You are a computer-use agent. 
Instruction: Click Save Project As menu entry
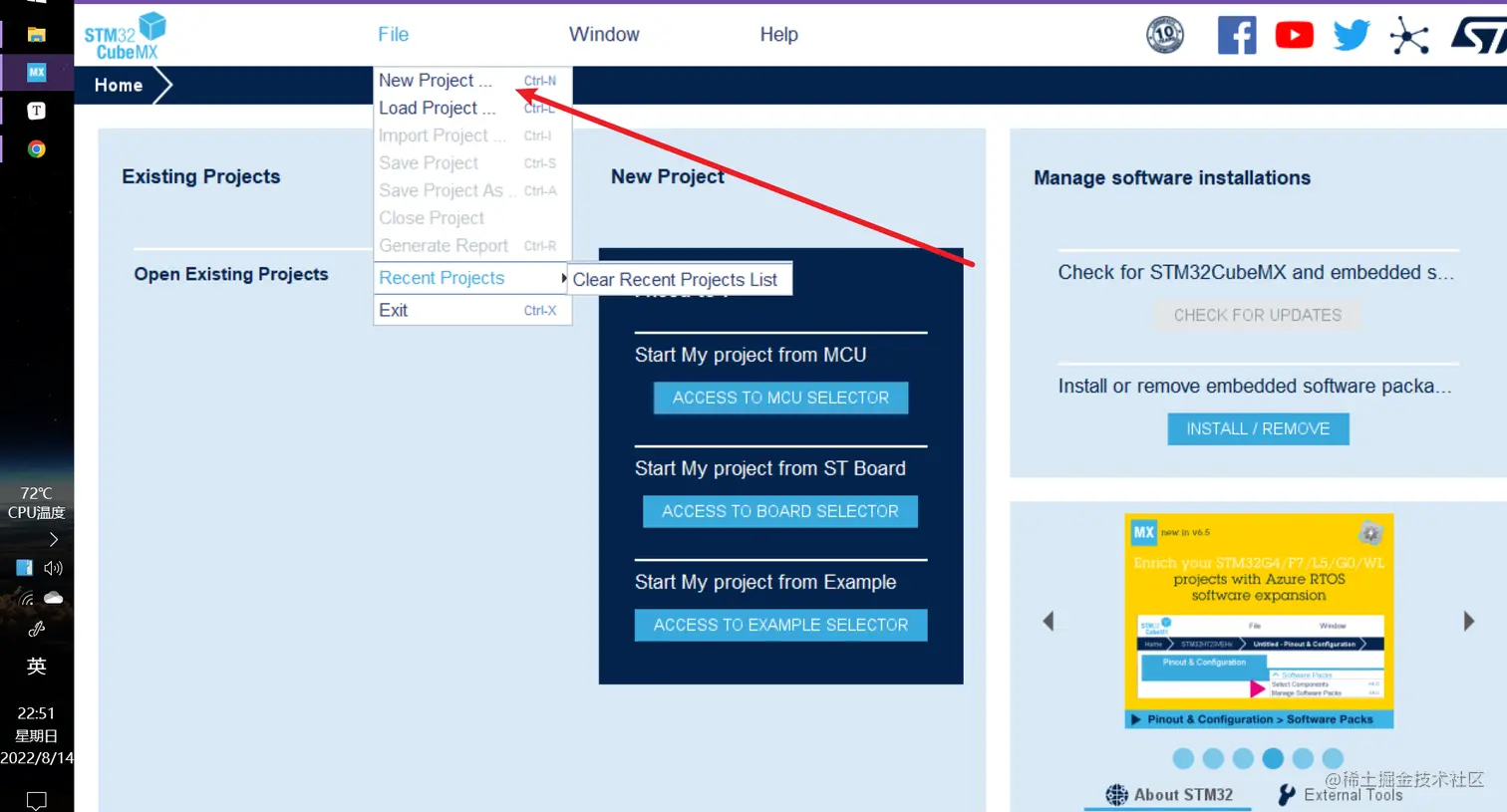click(x=472, y=190)
